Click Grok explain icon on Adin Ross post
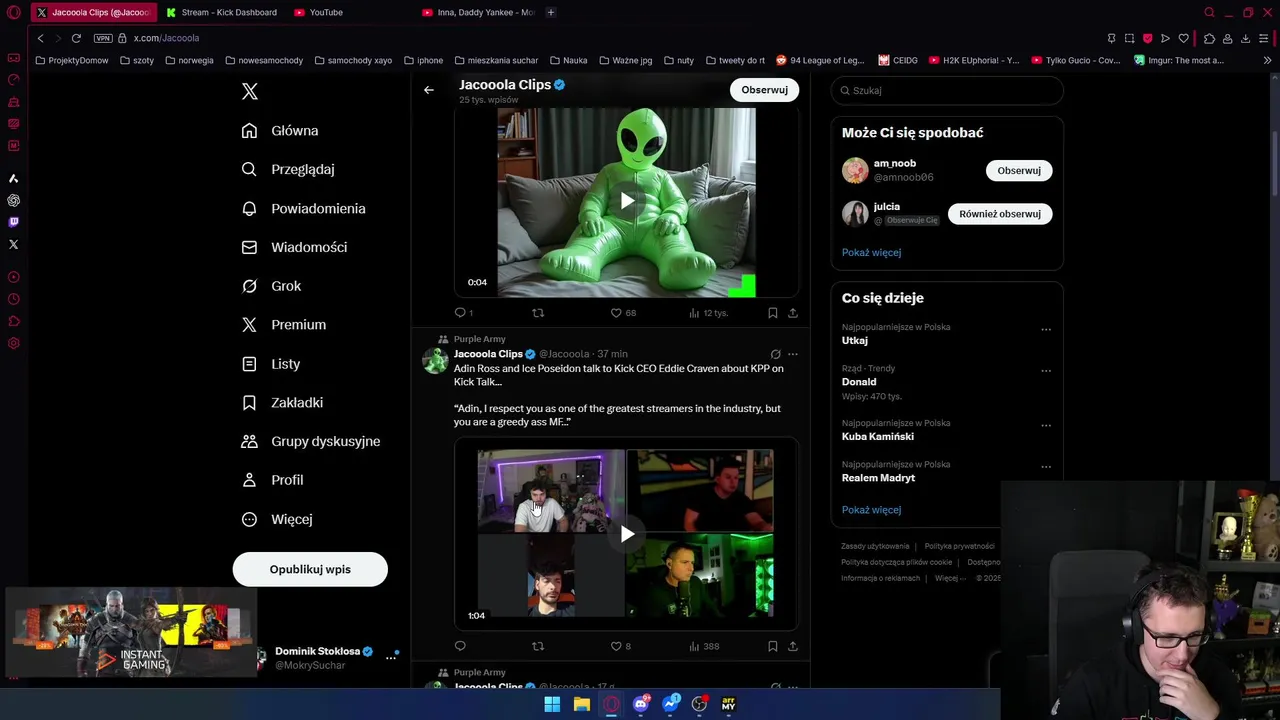Image resolution: width=1280 pixels, height=720 pixels. [x=775, y=354]
